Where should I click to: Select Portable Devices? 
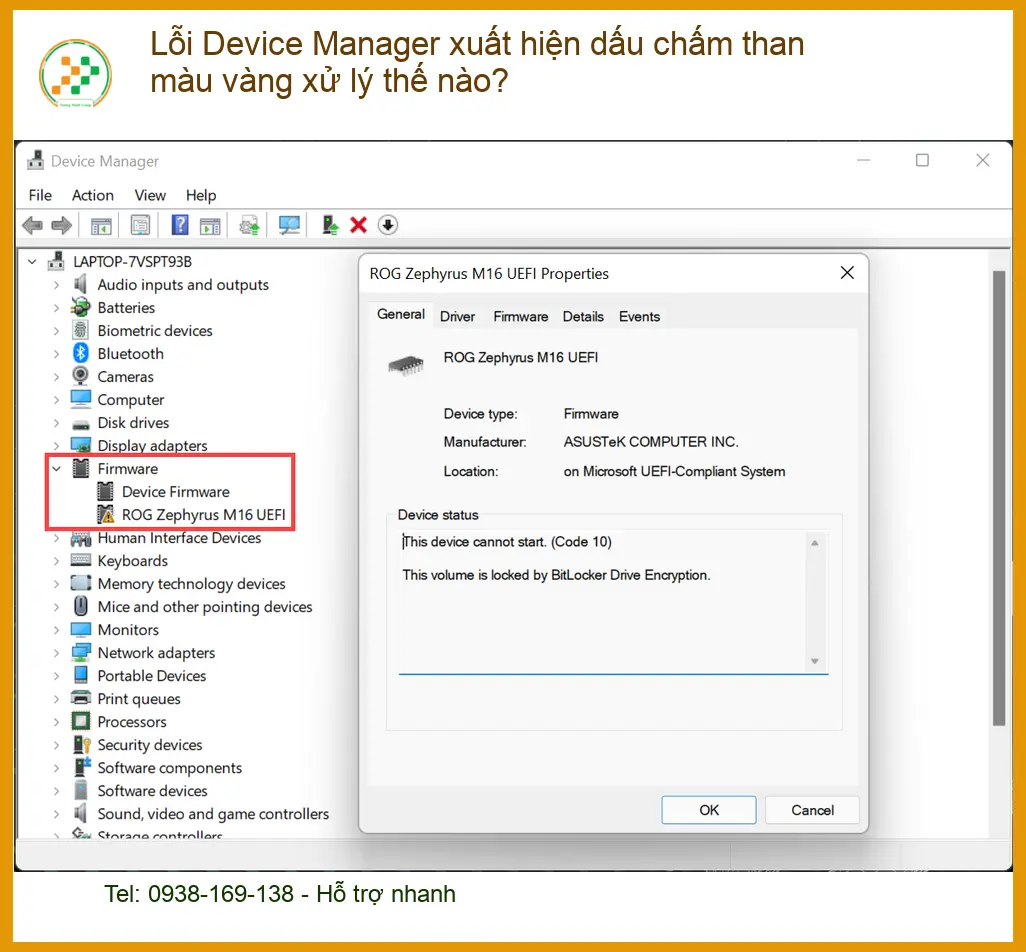[x=152, y=676]
